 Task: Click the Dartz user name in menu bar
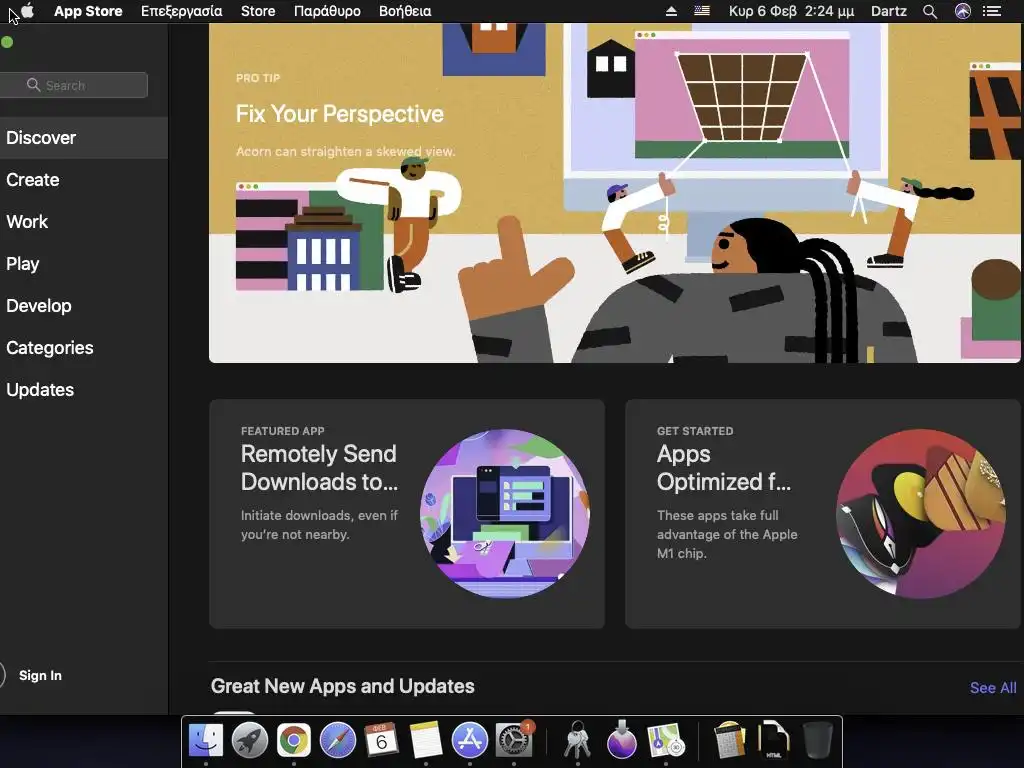point(889,11)
